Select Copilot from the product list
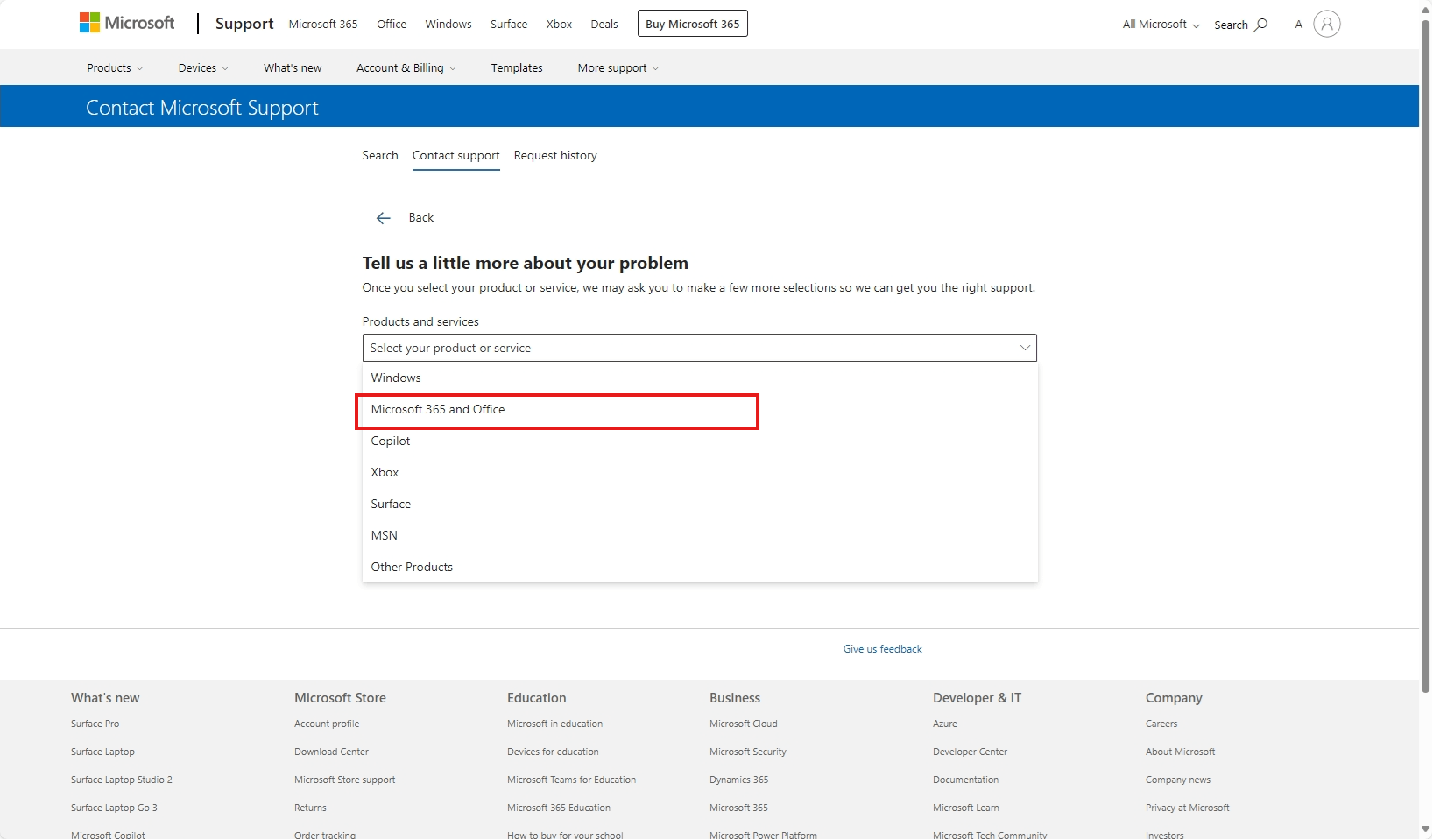This screenshot has width=1433, height=840. click(699, 441)
